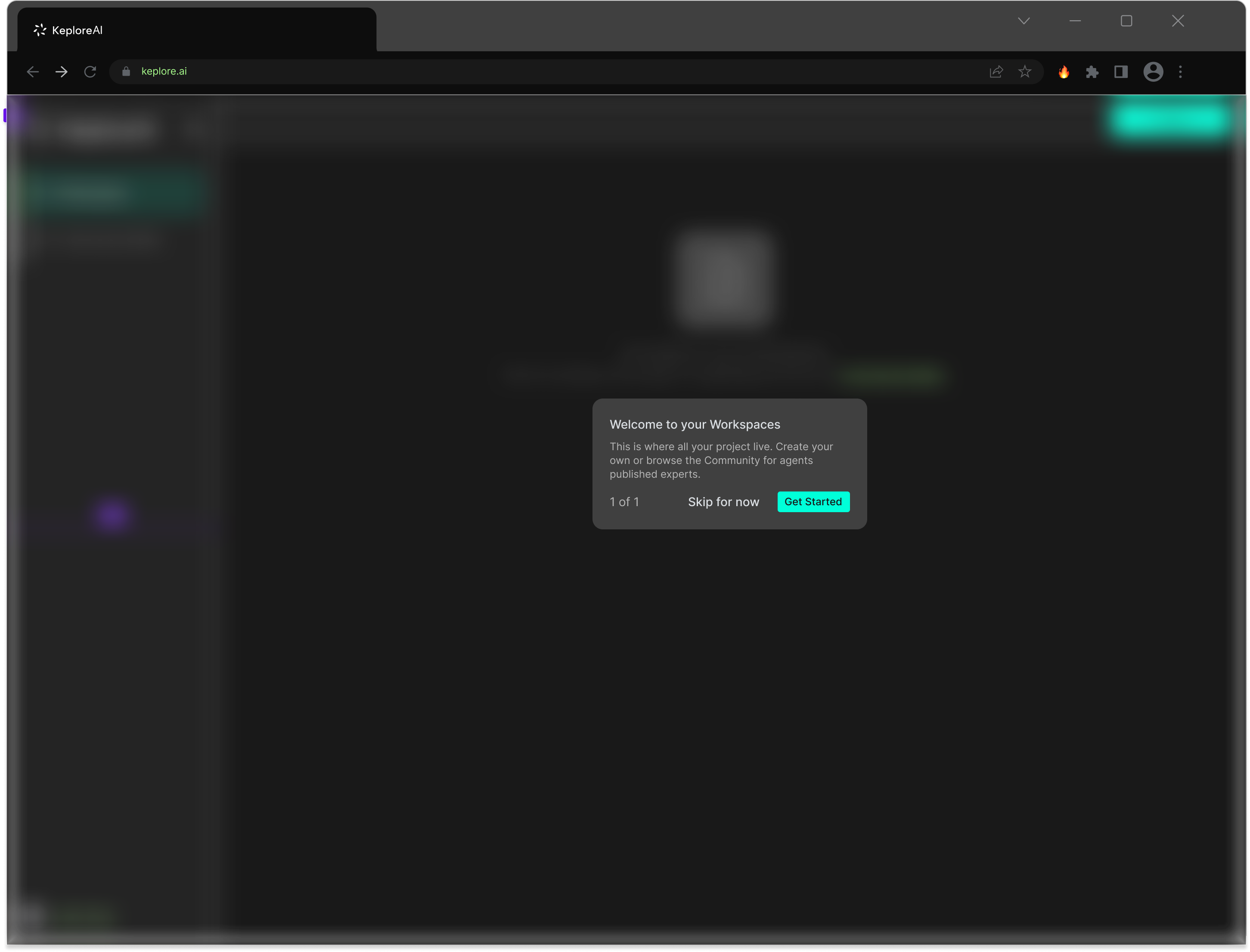Open the browser side panel icon
Screen dimensions: 1250x952
pos(1121,71)
